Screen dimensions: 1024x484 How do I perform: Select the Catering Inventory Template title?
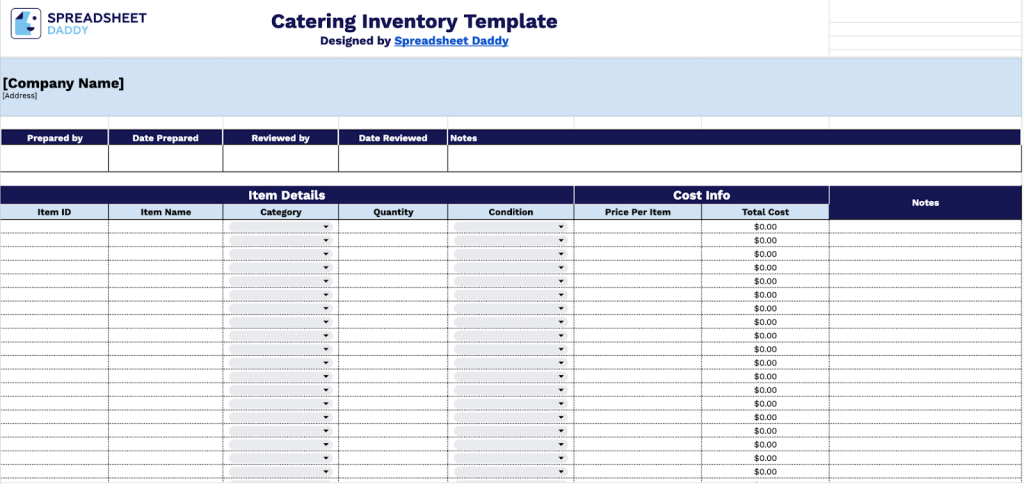pyautogui.click(x=414, y=21)
